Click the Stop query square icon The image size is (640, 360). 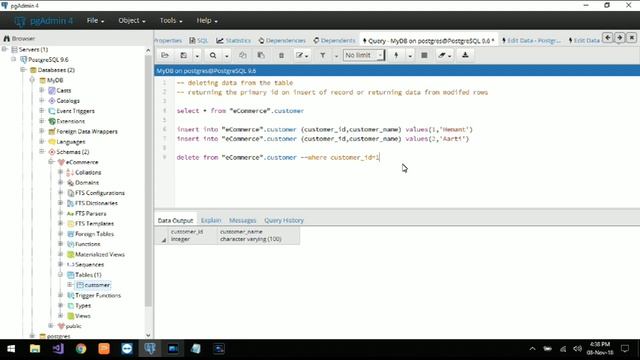(x=424, y=55)
